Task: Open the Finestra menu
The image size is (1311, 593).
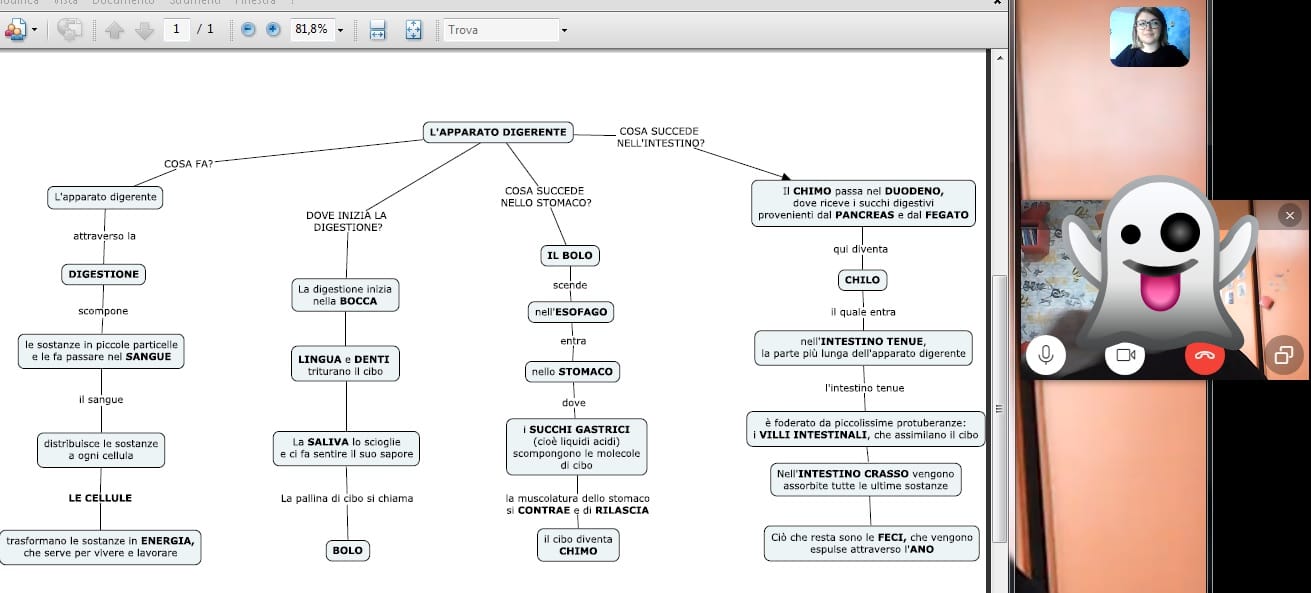Action: coord(254,3)
